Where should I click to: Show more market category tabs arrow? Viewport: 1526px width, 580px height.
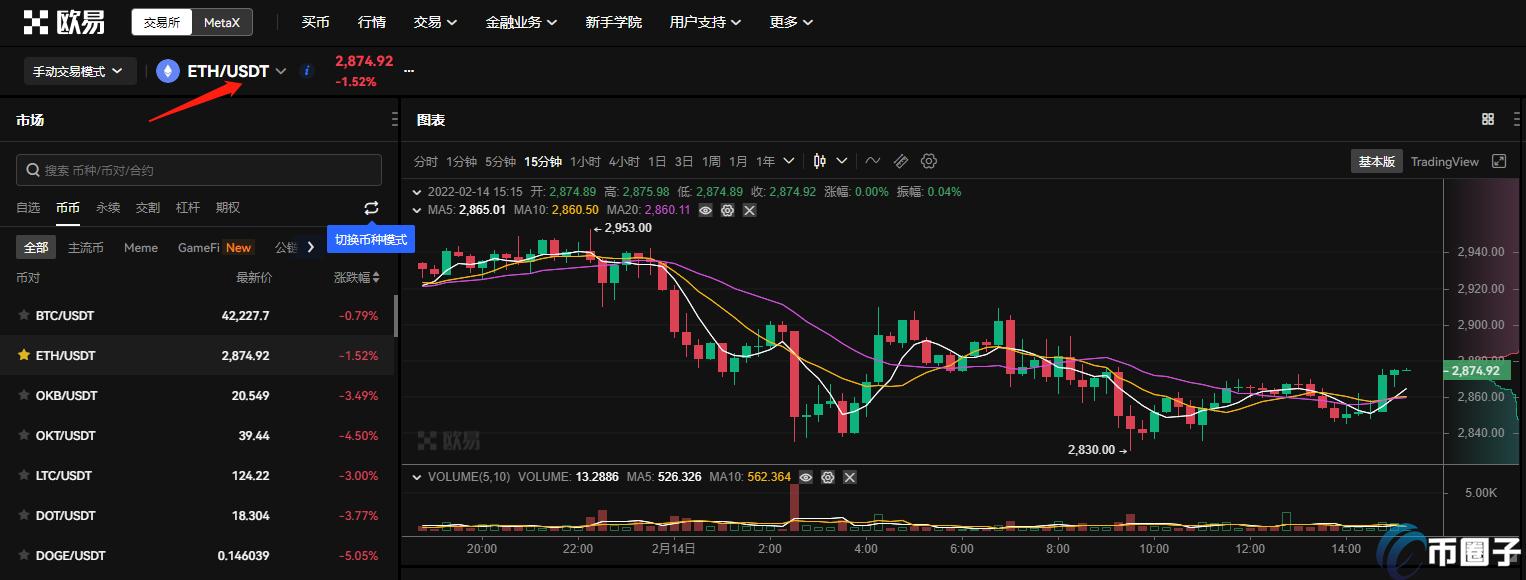310,247
